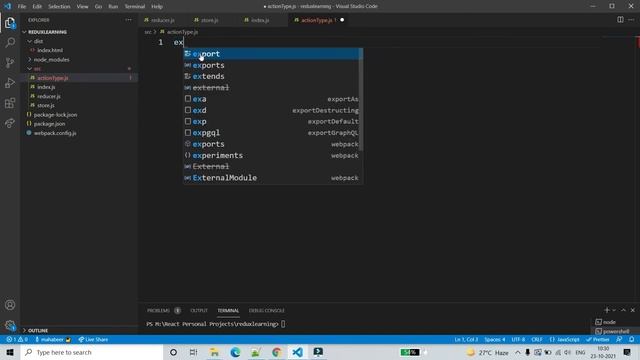Open the notifications bell in status bar
This screenshot has width=640, height=360.
631,340
